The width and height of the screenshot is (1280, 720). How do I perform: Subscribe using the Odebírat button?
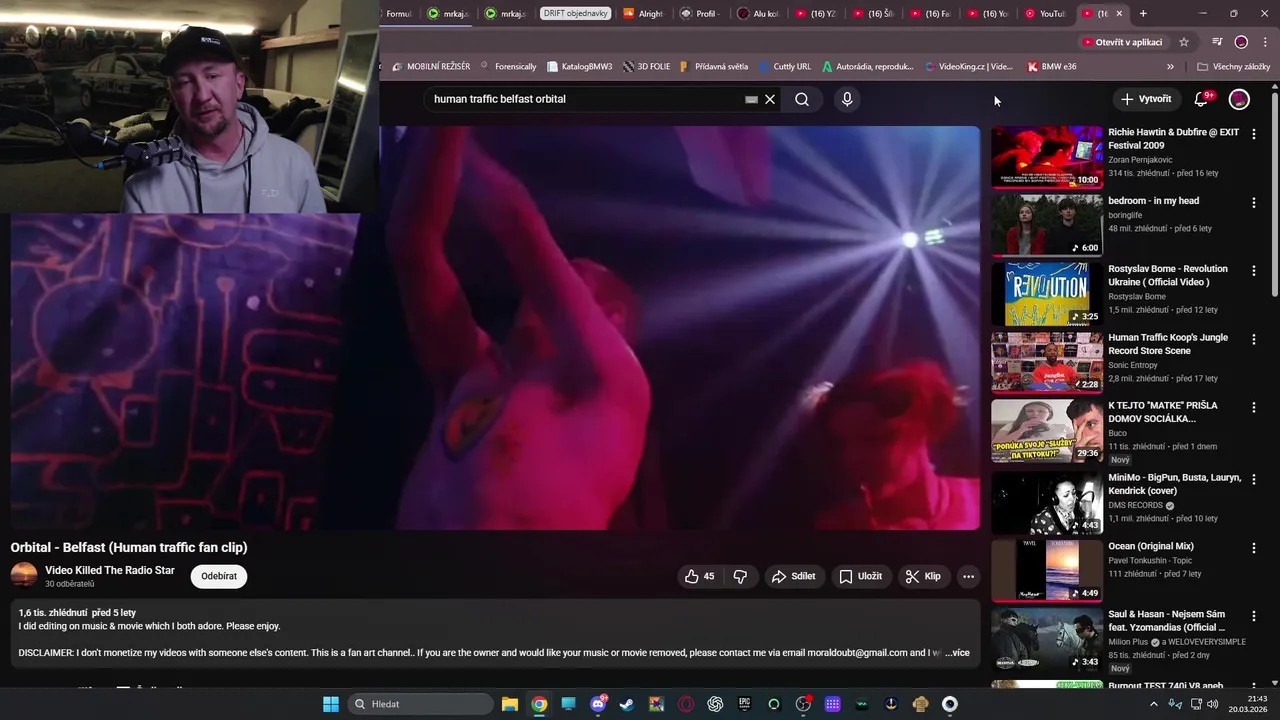click(x=219, y=576)
